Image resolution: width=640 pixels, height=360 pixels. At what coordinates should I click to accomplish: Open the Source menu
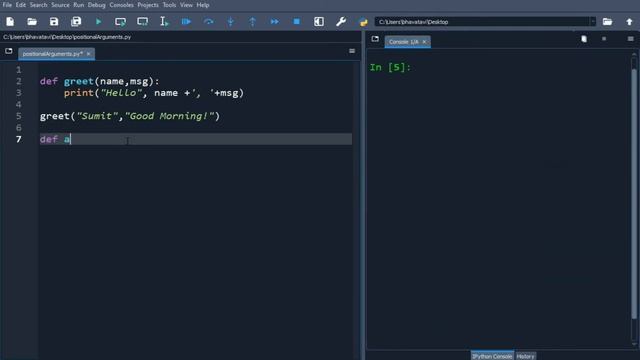(60, 5)
